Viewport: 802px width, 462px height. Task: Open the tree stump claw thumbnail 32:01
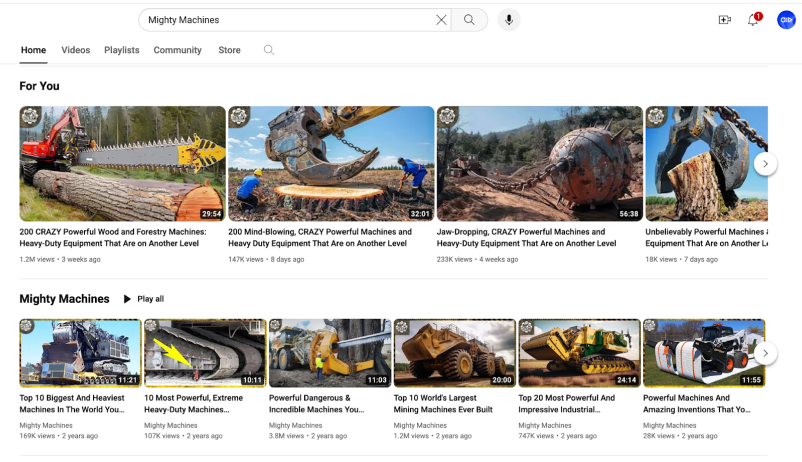pos(331,164)
